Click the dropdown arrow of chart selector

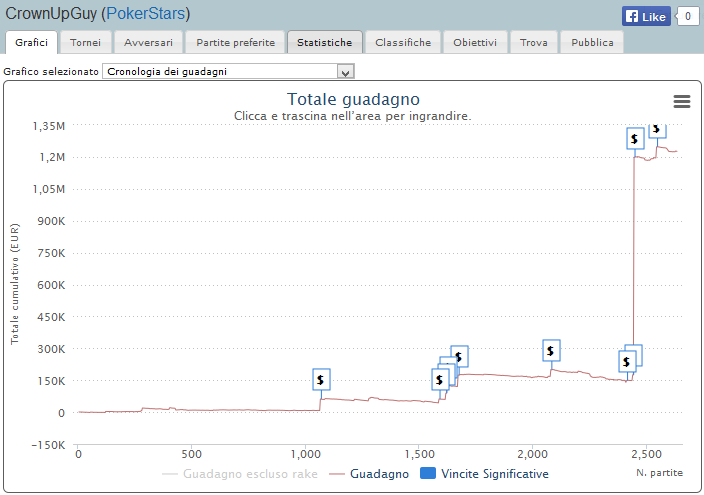(x=345, y=72)
